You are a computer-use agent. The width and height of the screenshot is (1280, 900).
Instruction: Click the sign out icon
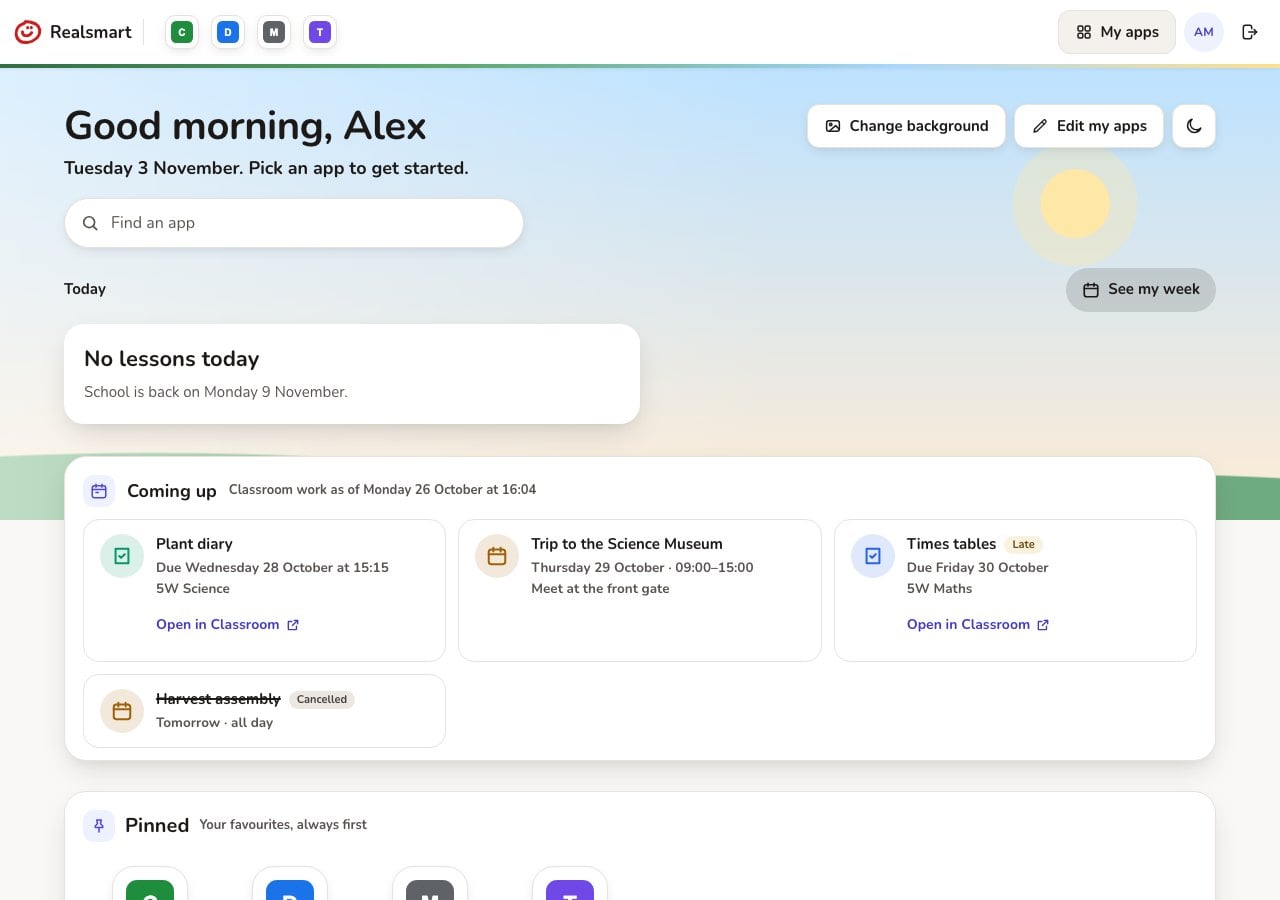click(x=1250, y=32)
